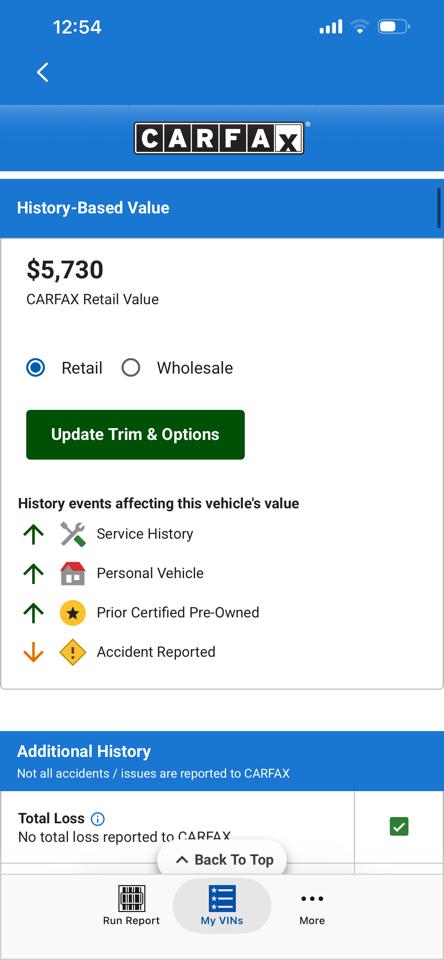Tap the Run Report barcode icon
The height and width of the screenshot is (960, 444).
coord(131,898)
